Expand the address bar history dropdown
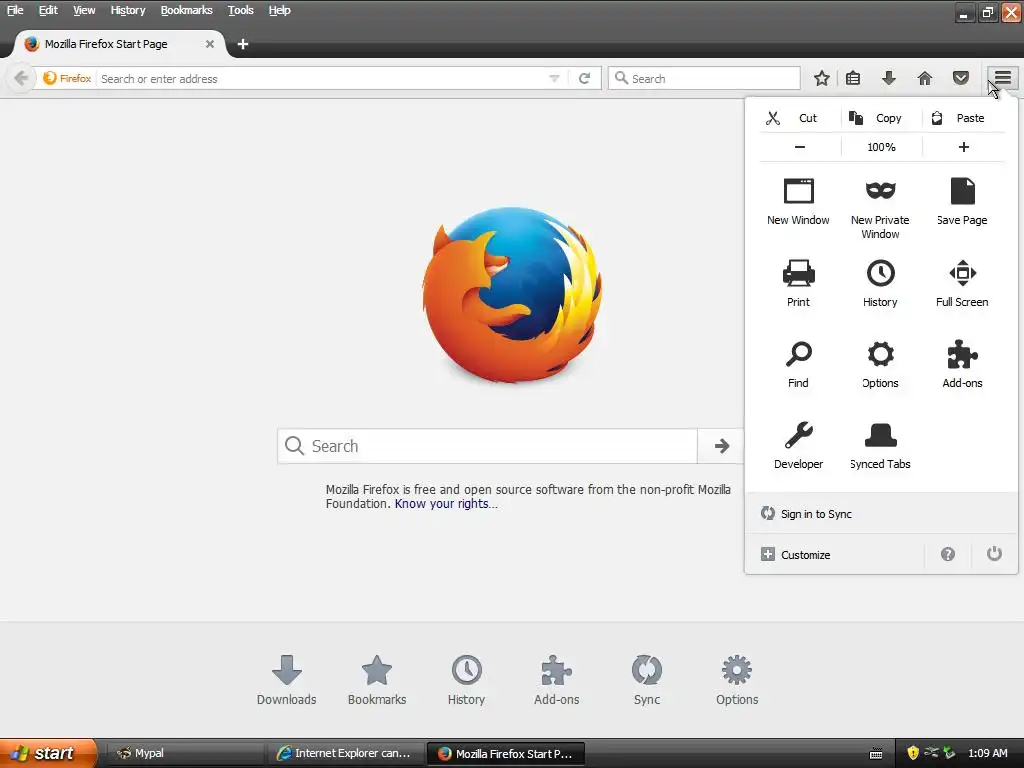The width and height of the screenshot is (1024, 768). click(x=554, y=78)
